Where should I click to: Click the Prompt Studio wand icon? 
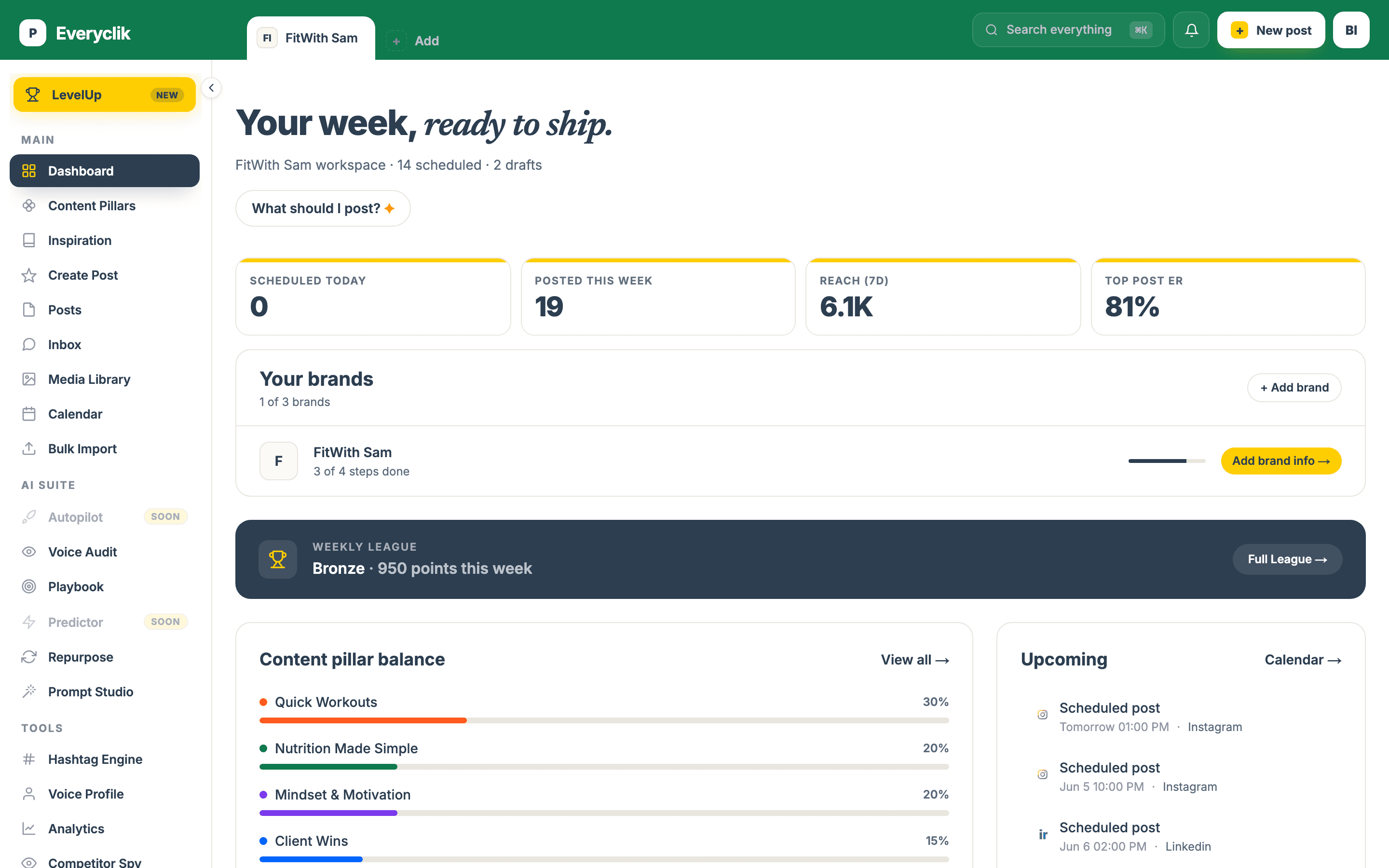click(x=29, y=691)
